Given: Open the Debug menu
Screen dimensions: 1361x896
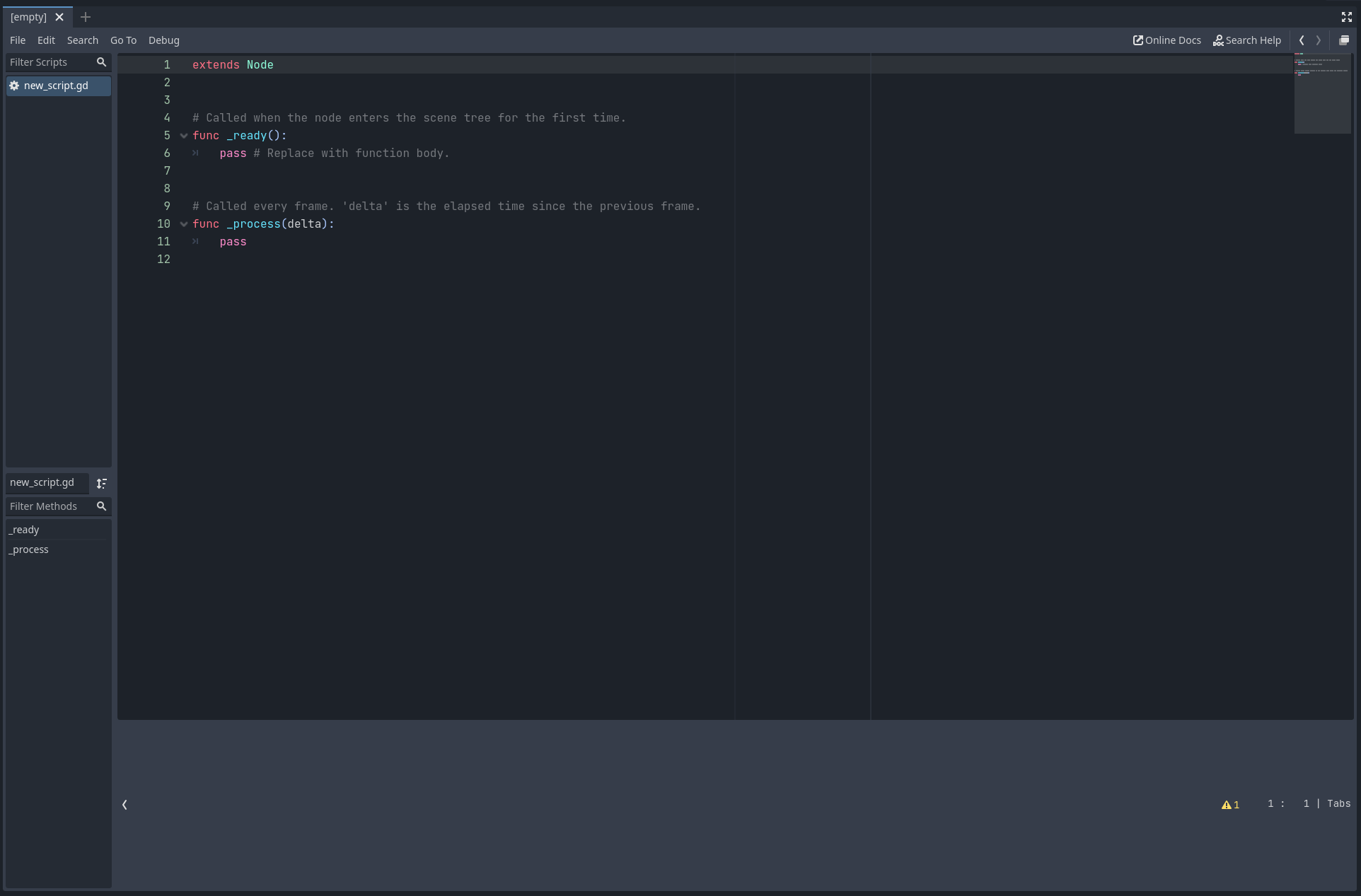Looking at the screenshot, I should [163, 40].
